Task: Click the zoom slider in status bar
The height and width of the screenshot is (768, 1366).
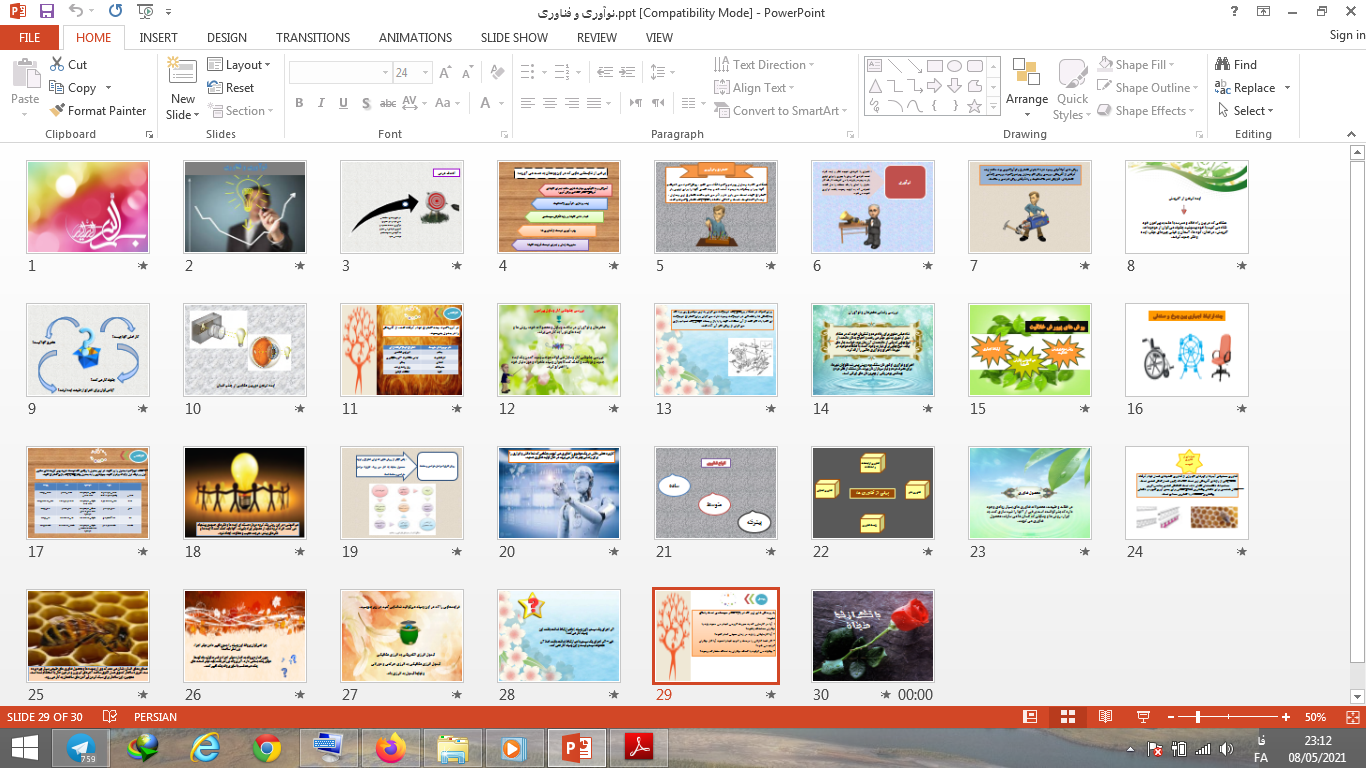Action: coord(1197,717)
